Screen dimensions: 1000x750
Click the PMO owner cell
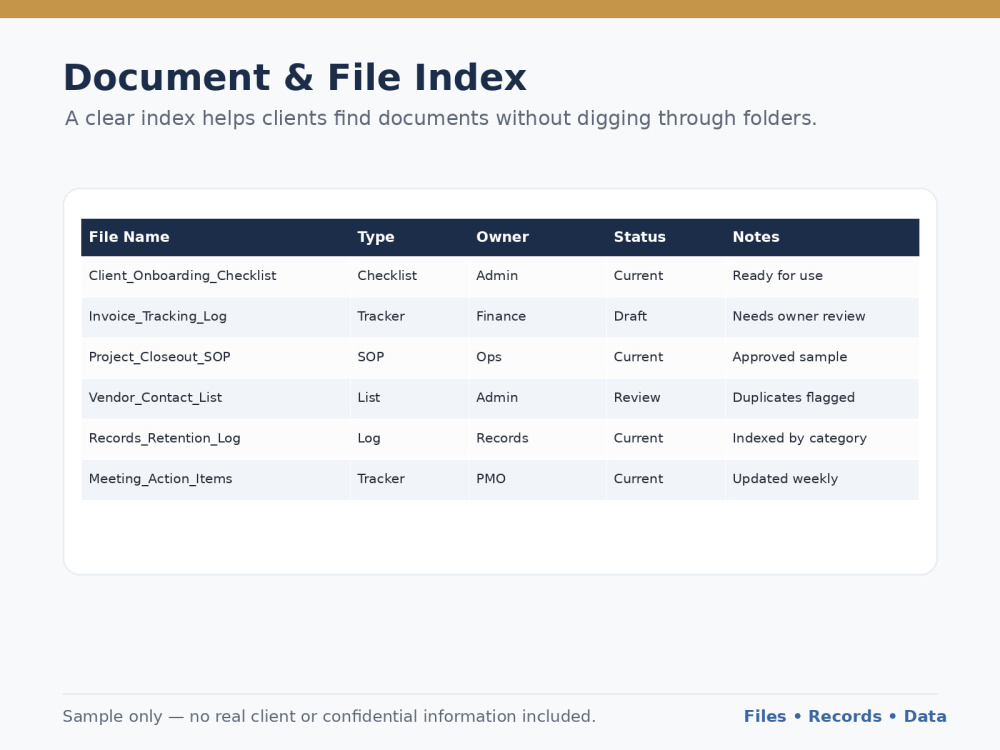coord(491,478)
